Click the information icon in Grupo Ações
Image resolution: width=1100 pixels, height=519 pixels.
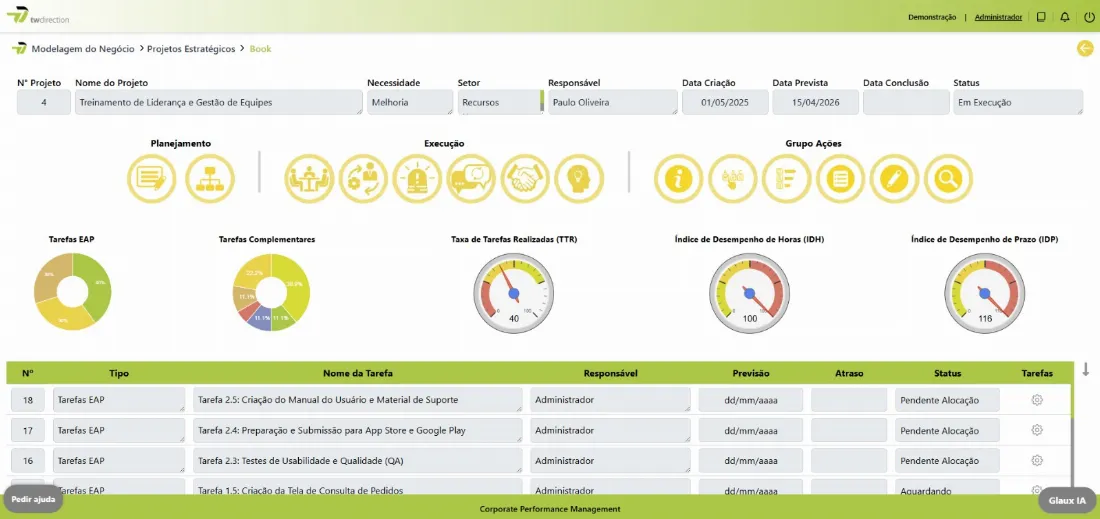(x=678, y=178)
